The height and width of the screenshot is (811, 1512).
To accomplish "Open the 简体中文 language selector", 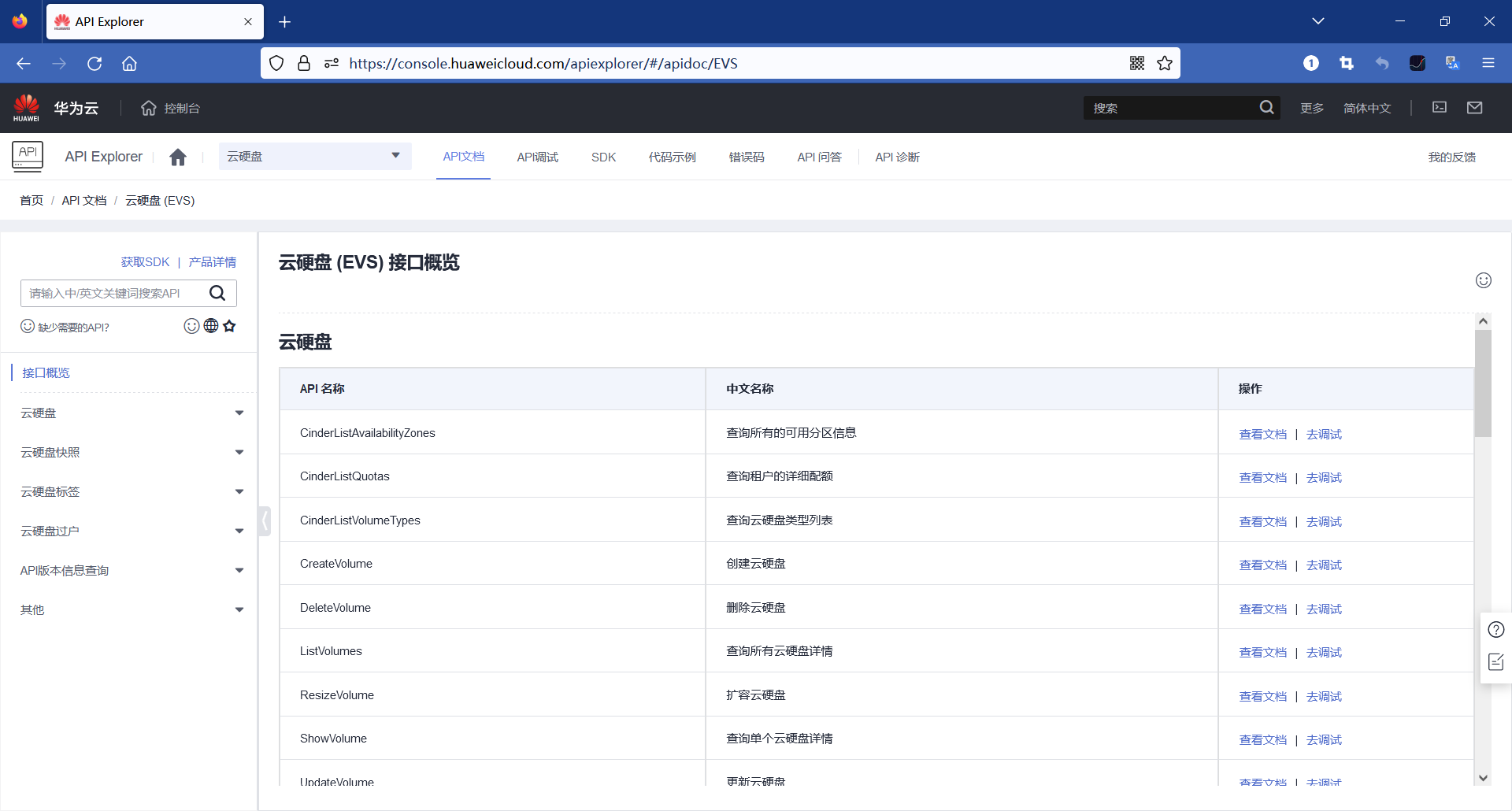I will (1367, 108).
